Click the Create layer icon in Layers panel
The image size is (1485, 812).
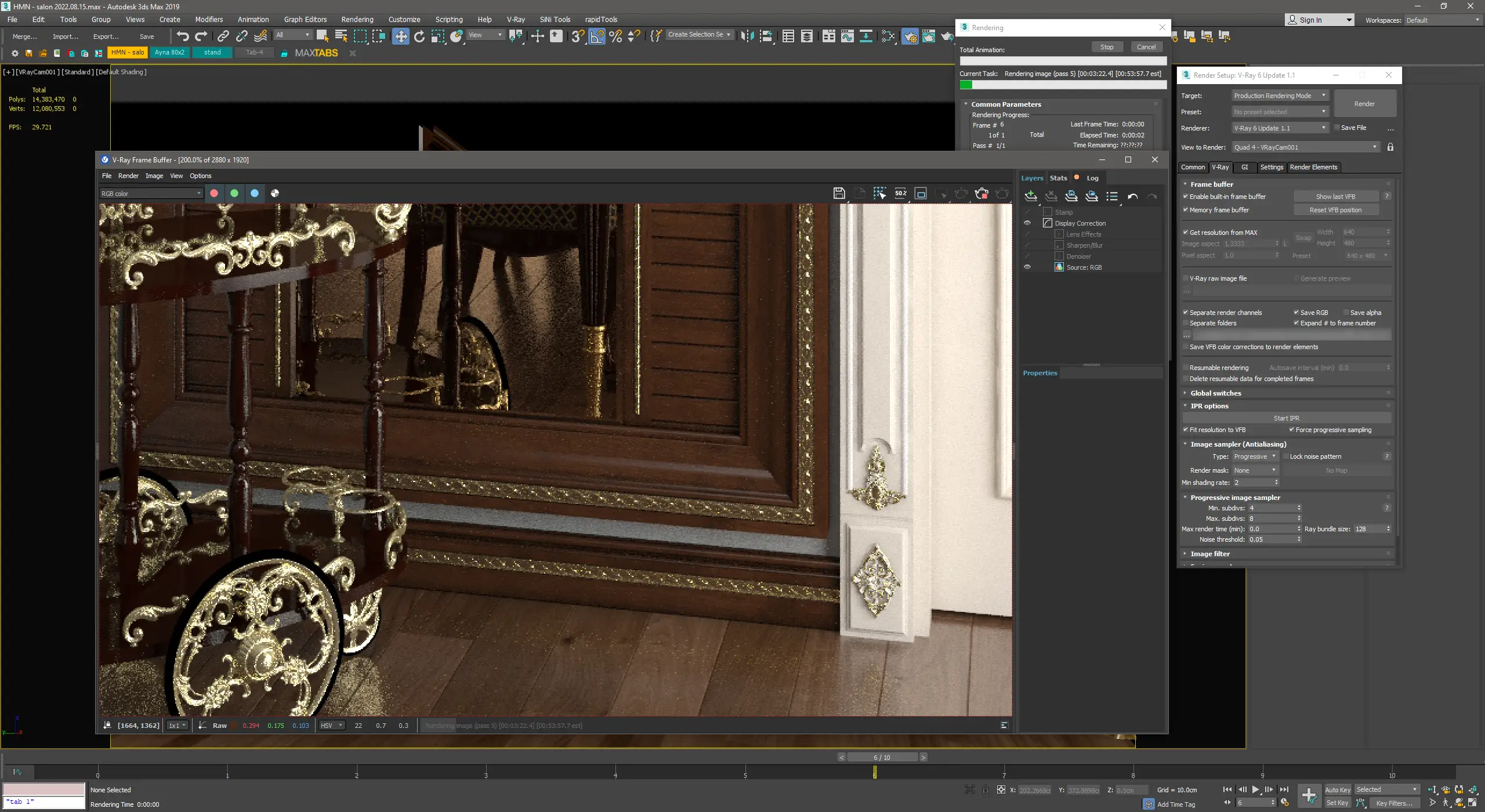pyautogui.click(x=1031, y=196)
